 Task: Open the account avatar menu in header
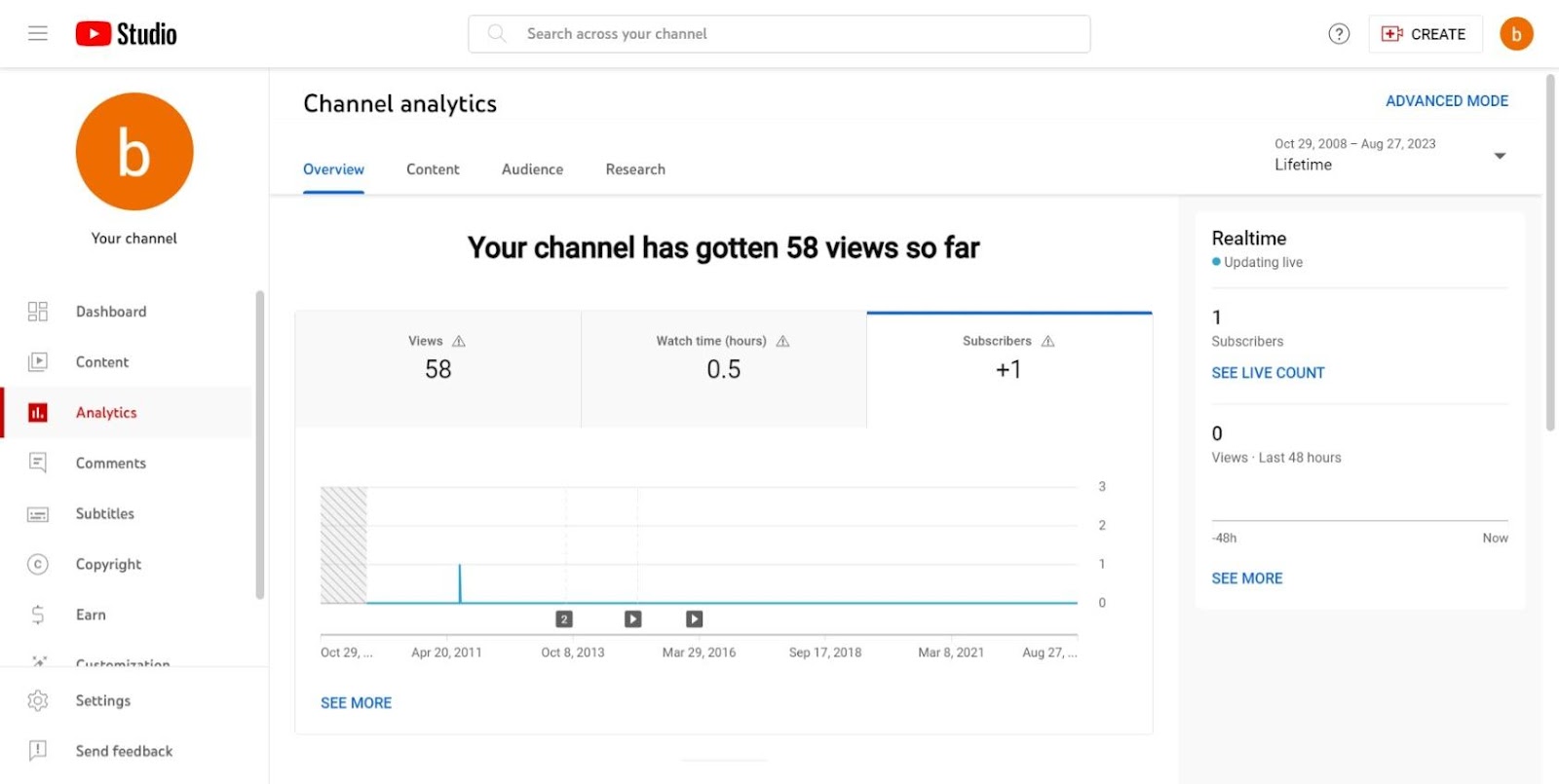tap(1516, 34)
